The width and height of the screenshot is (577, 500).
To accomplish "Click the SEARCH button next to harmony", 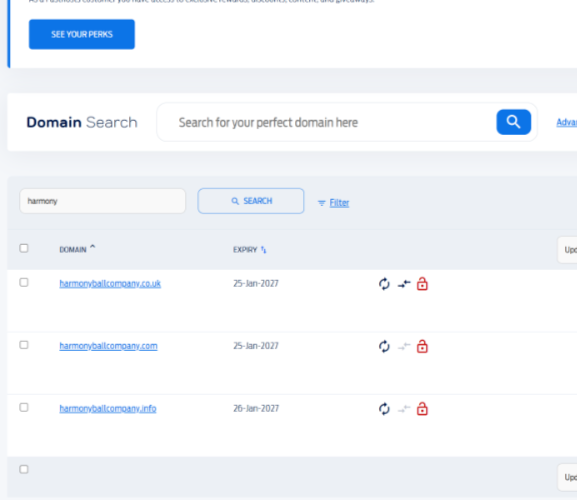I will pos(251,201).
